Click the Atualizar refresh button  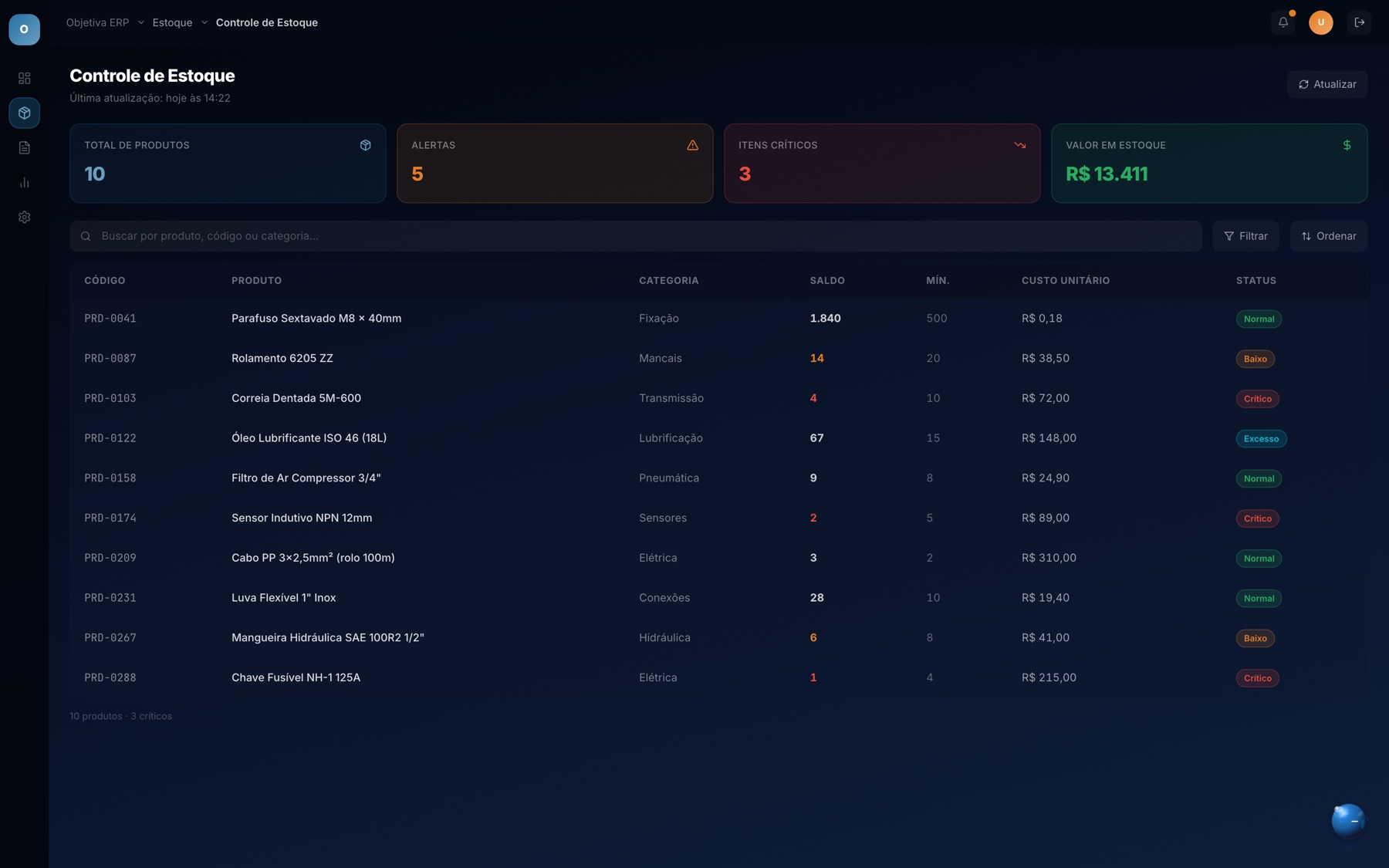[x=1326, y=84]
